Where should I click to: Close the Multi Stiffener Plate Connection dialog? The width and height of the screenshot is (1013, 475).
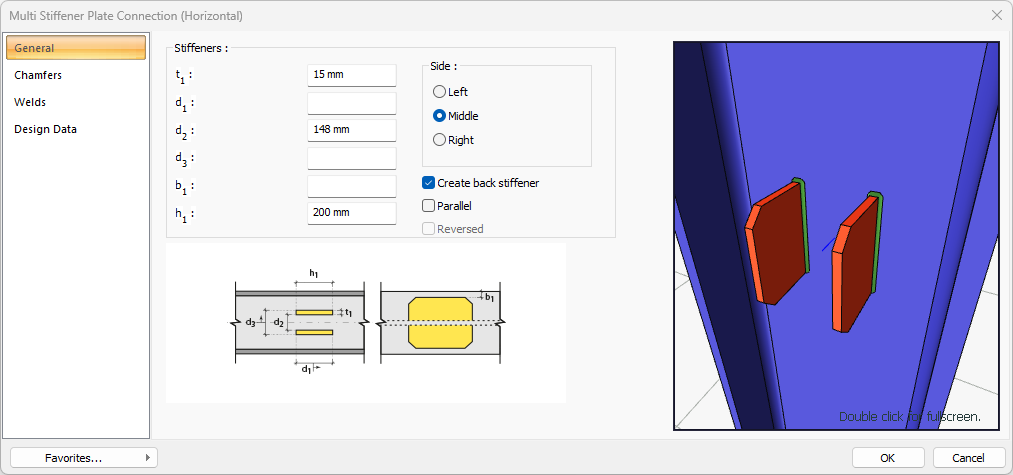pos(996,15)
